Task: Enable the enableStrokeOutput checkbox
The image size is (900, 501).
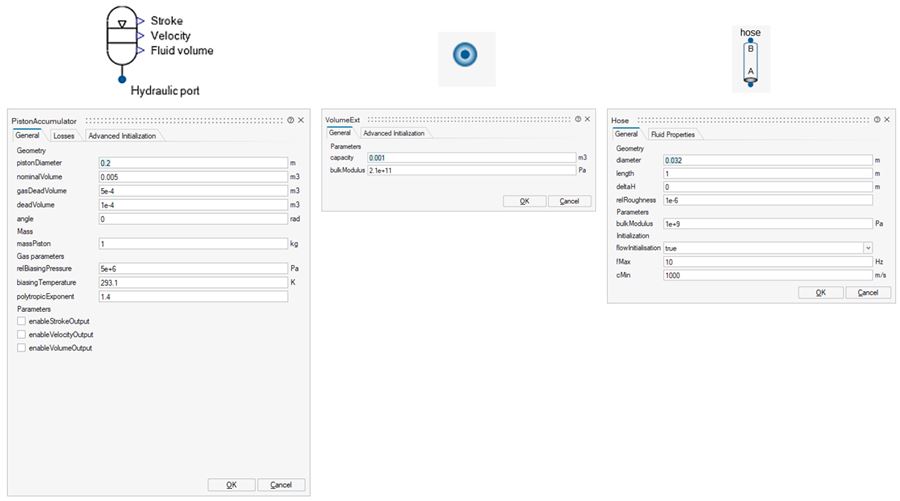Action: coord(22,321)
